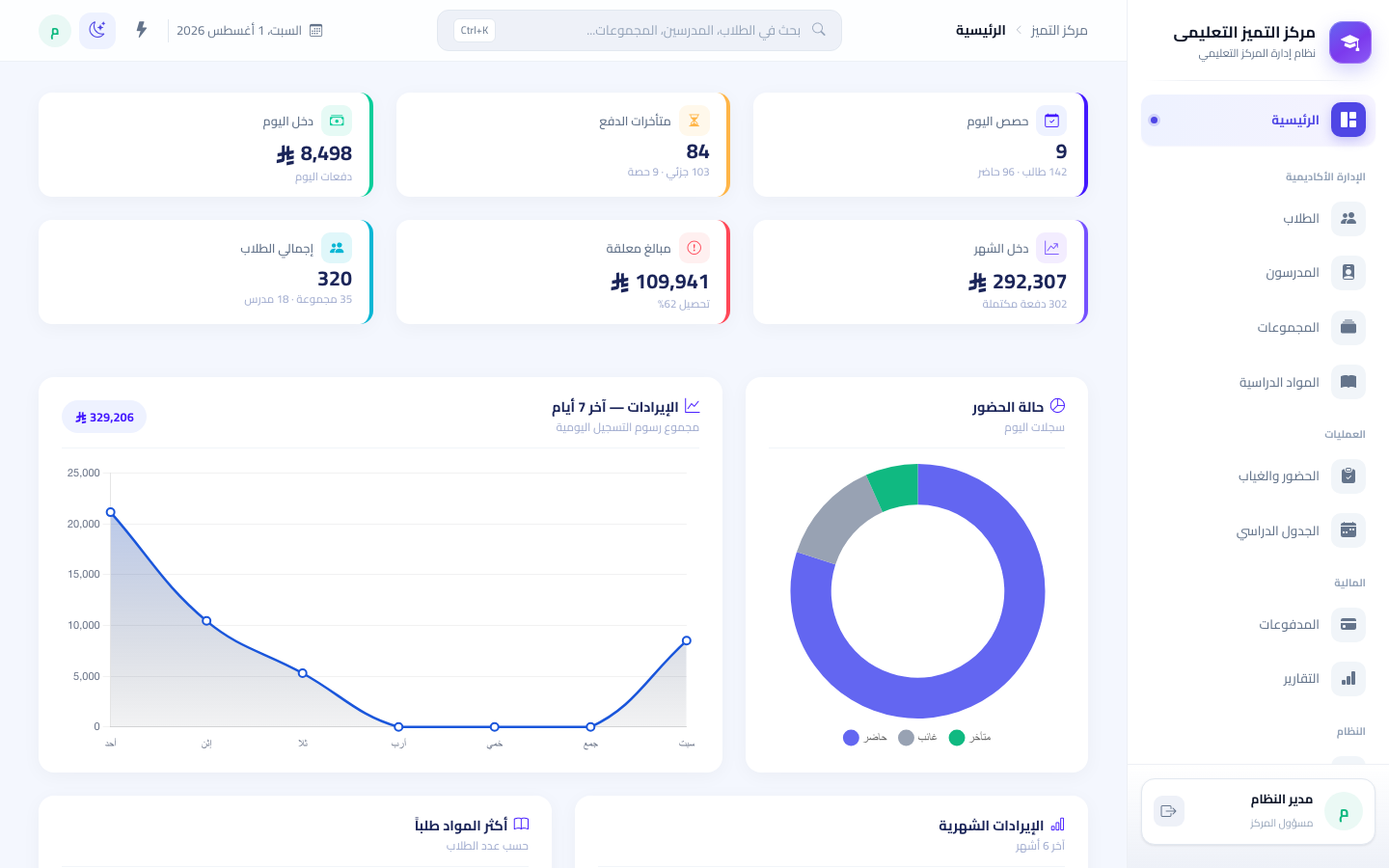Select the إثن data point on revenue chart

pyautogui.click(x=206, y=621)
